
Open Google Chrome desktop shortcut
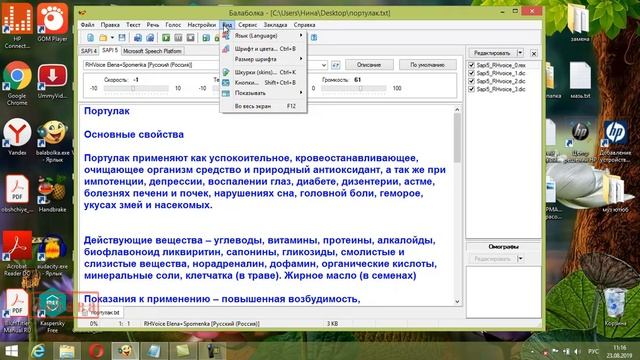pos(17,83)
